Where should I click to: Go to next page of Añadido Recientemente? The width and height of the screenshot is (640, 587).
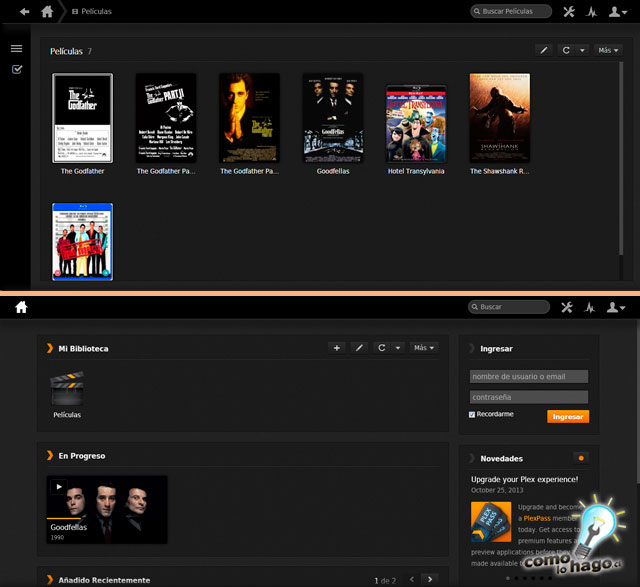point(430,579)
